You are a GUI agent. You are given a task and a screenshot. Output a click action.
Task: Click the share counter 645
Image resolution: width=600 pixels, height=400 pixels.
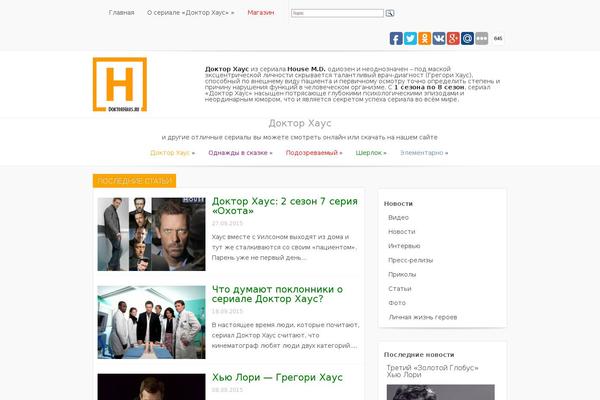pos(498,38)
